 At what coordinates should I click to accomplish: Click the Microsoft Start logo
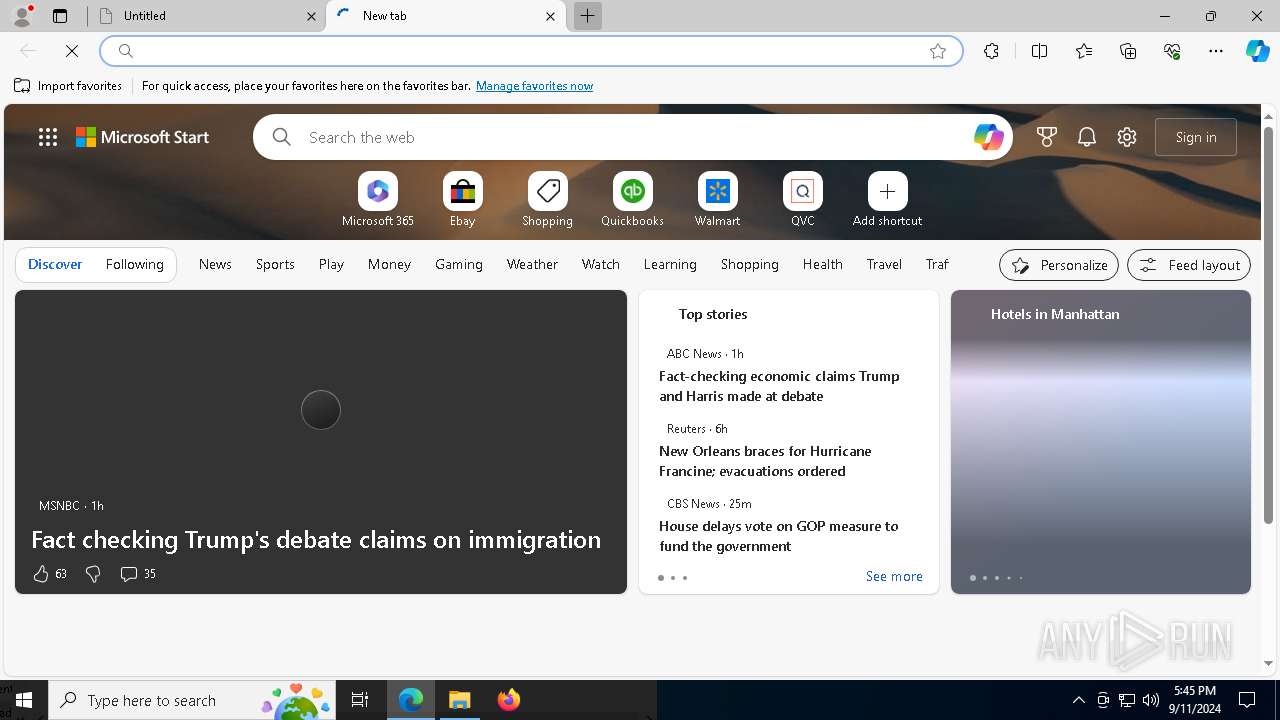pyautogui.click(x=143, y=137)
